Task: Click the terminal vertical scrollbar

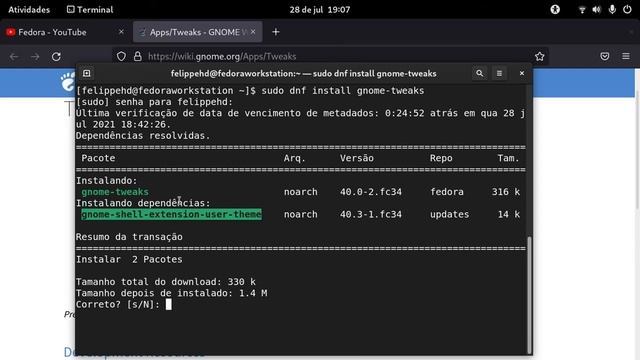Action: pos(529,295)
